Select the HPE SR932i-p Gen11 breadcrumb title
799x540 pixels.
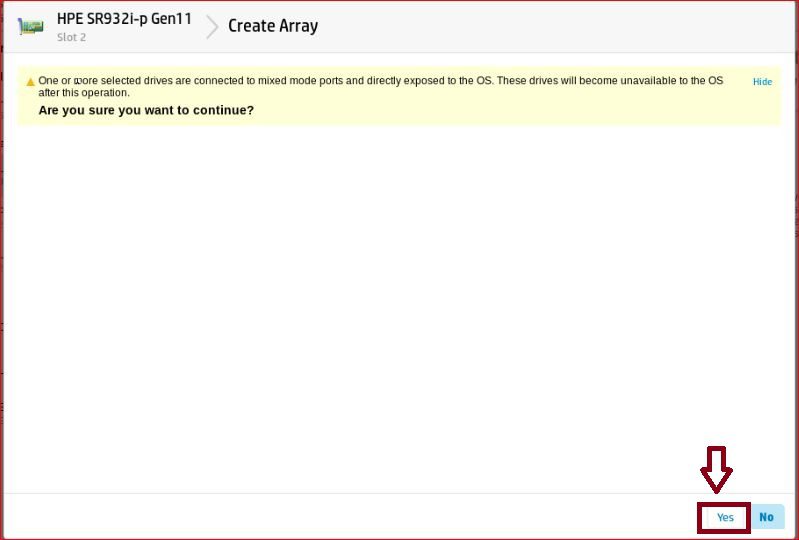[124, 19]
